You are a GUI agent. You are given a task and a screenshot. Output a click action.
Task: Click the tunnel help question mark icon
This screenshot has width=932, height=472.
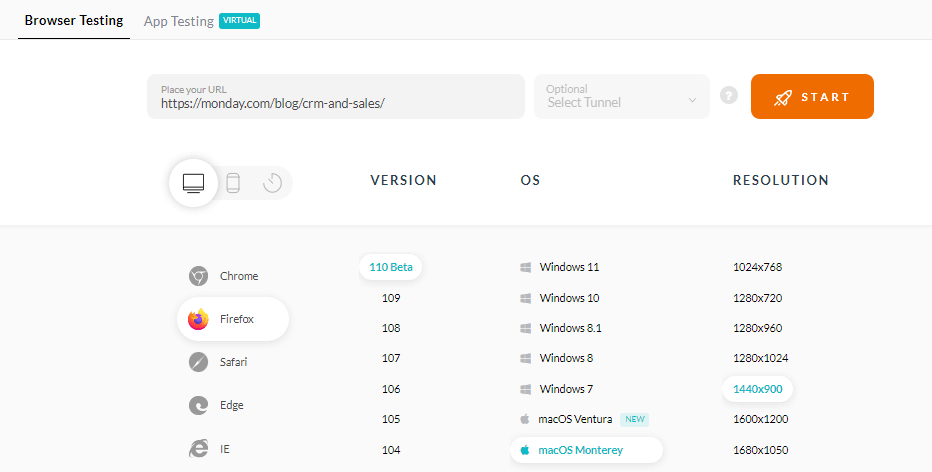[729, 96]
